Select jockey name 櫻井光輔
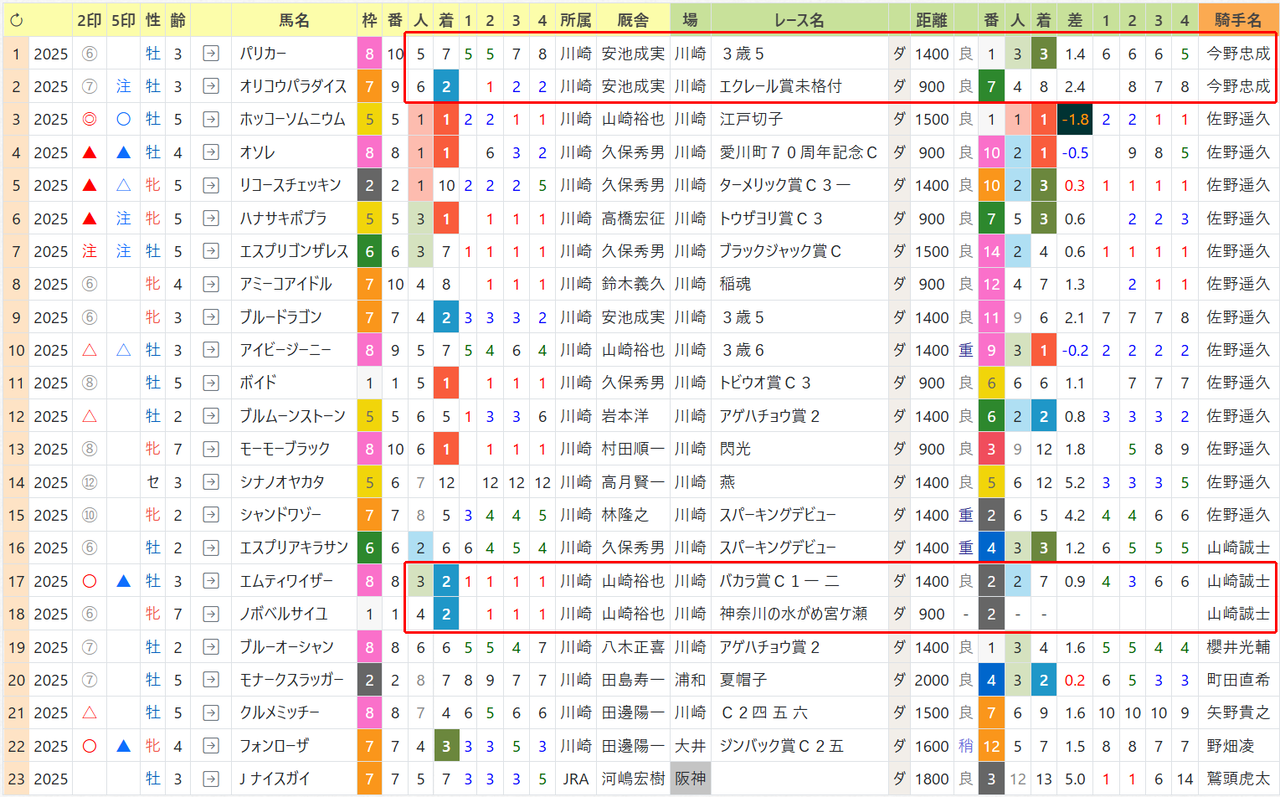 [x=1239, y=647]
